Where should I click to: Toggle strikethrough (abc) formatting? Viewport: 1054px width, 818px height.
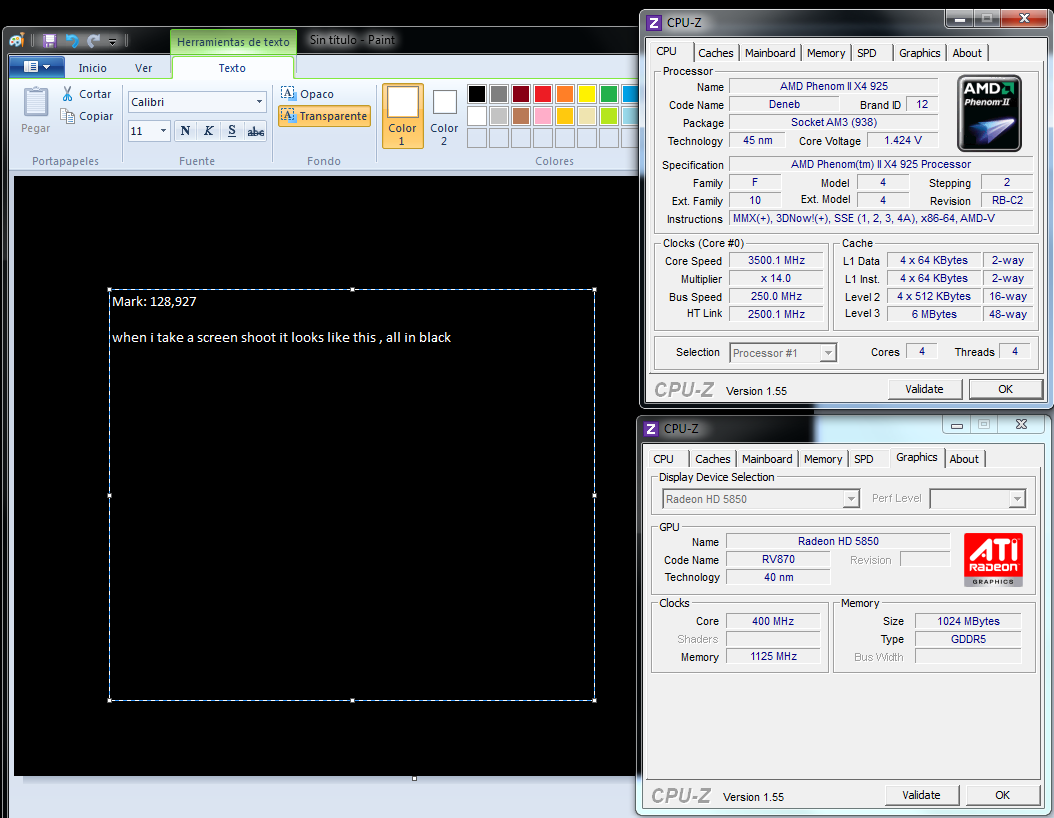tap(255, 132)
